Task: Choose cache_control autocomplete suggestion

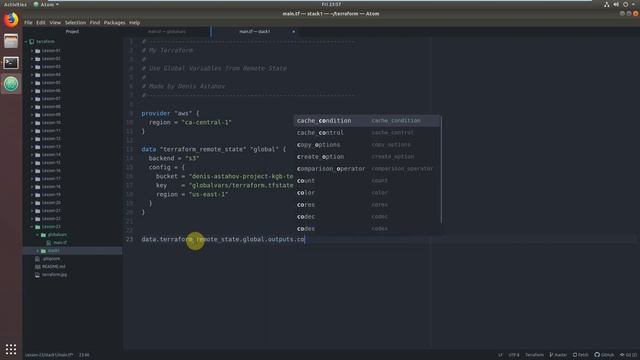Action: point(367,133)
